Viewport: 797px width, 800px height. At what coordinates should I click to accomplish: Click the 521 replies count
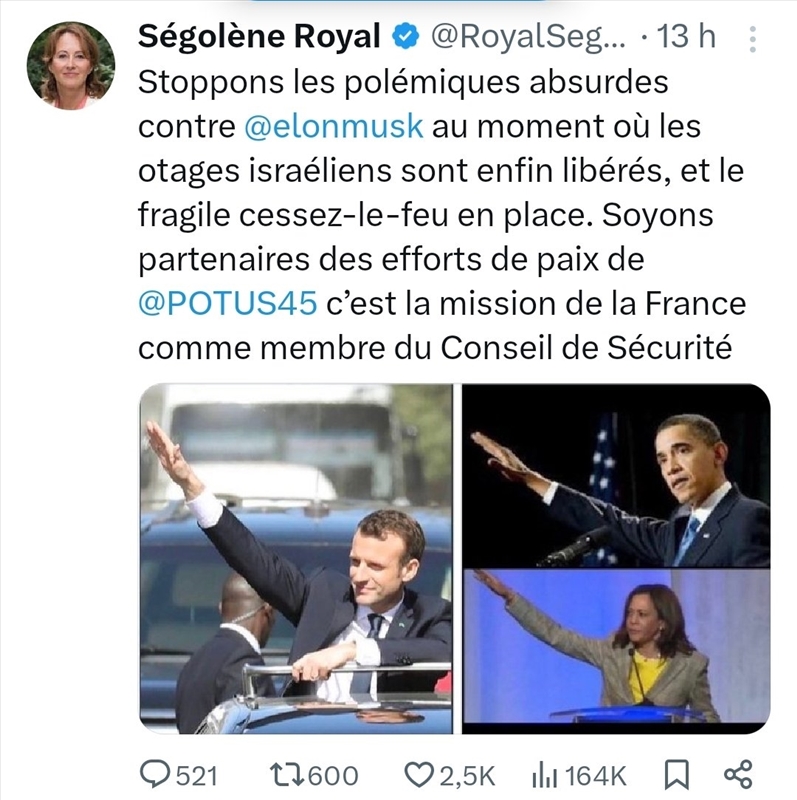196,774
